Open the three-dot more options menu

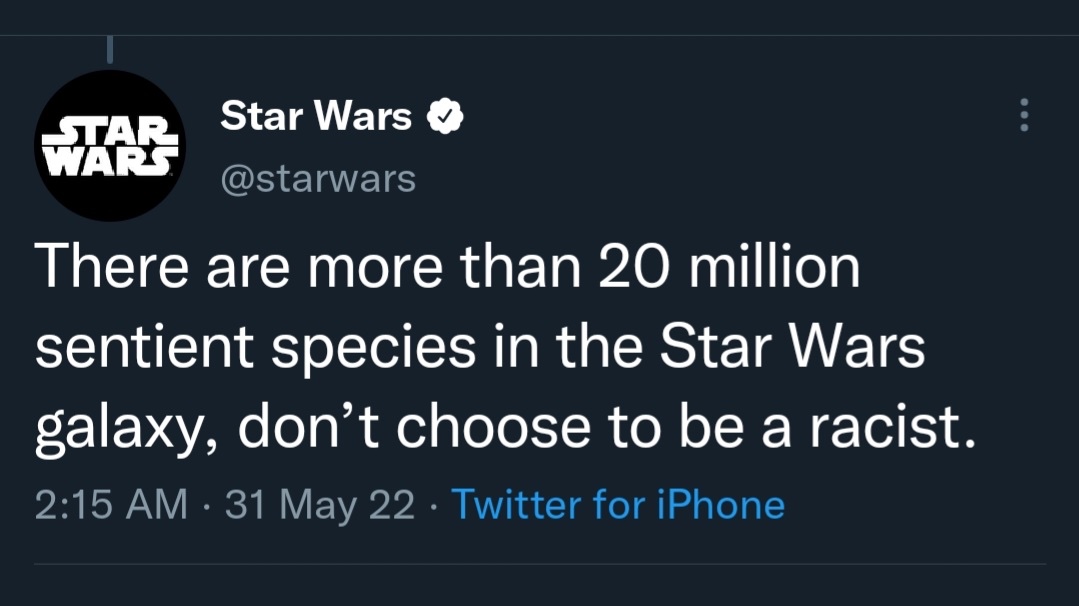tap(1023, 116)
